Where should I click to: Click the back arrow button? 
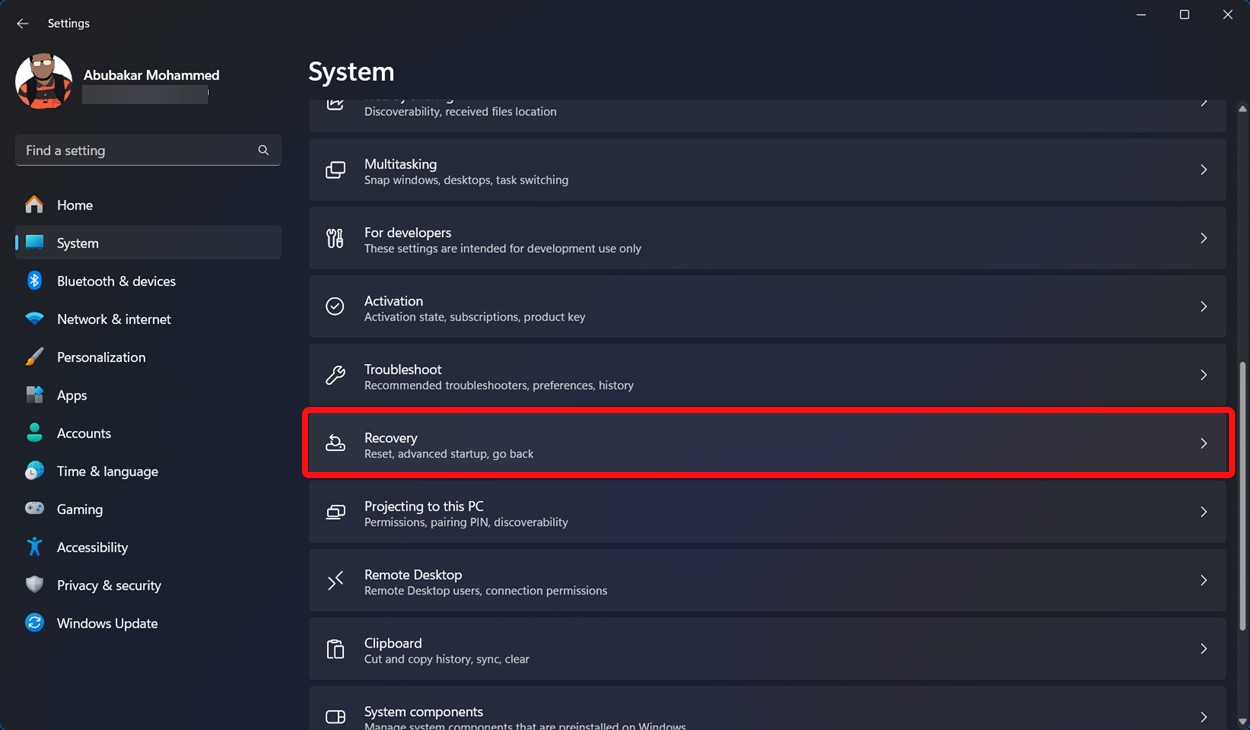pos(22,22)
